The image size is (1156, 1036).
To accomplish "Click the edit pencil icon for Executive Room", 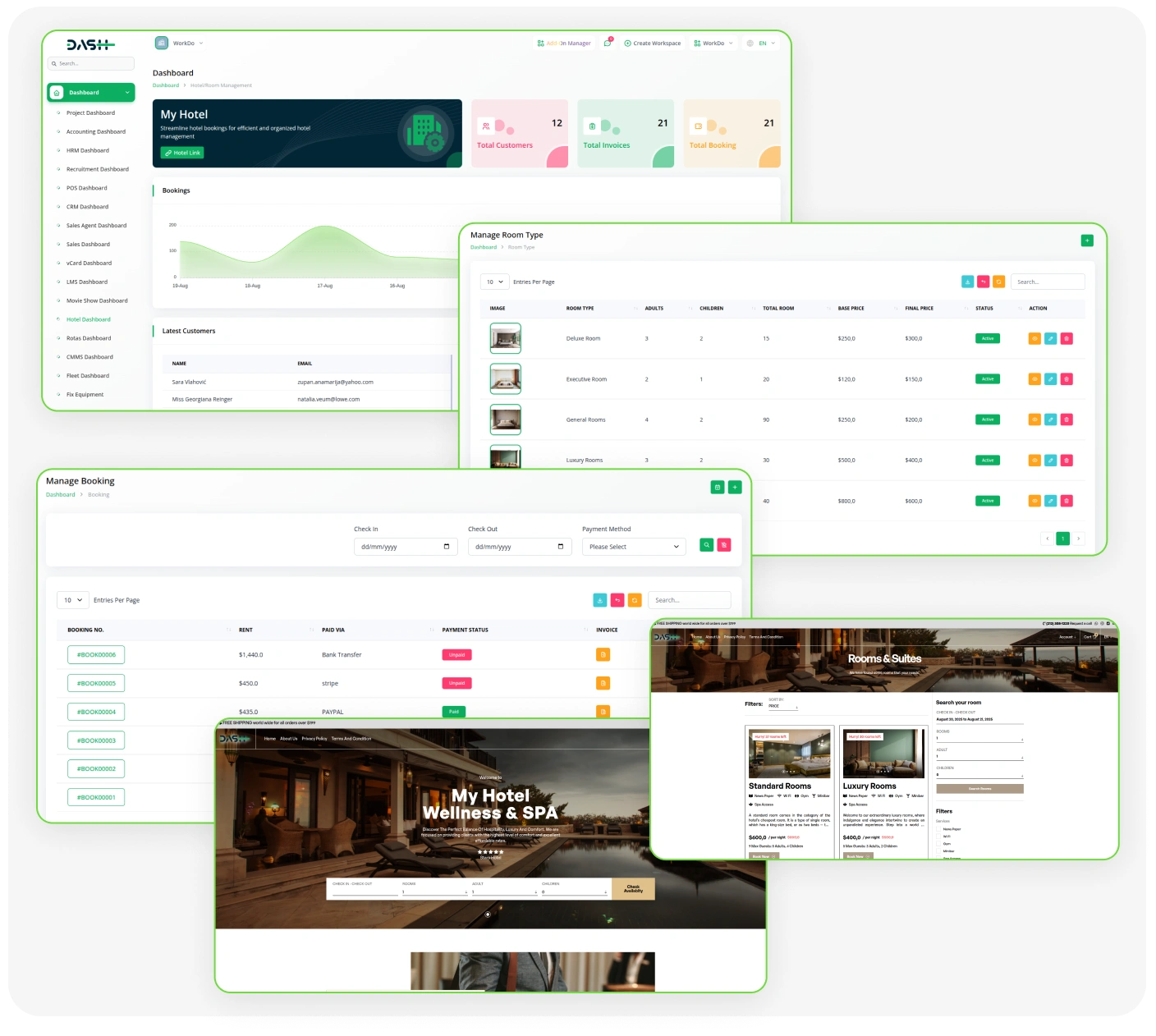I will [1050, 379].
